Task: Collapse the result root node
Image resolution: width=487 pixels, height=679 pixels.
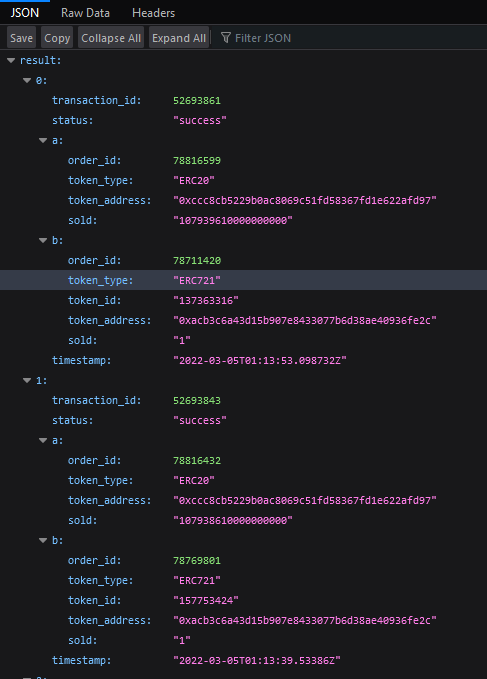Action: (11, 61)
